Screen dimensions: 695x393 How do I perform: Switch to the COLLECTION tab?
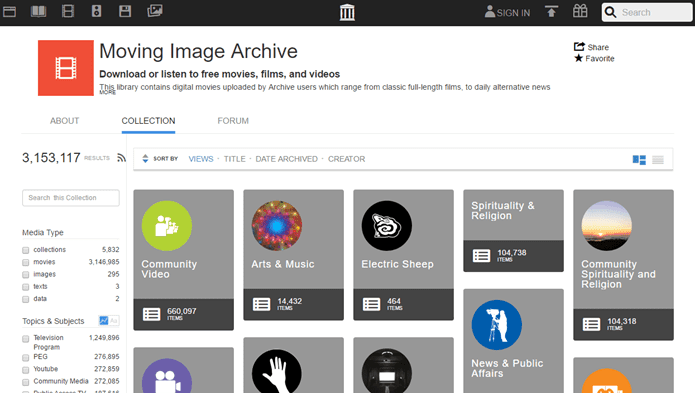pyautogui.click(x=148, y=121)
